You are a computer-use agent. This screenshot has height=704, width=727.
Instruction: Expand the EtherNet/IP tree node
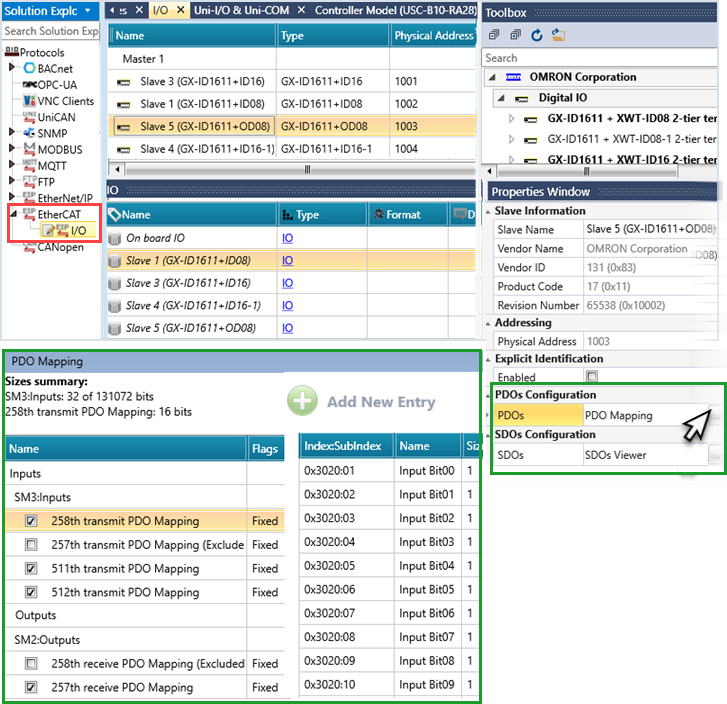(12, 198)
